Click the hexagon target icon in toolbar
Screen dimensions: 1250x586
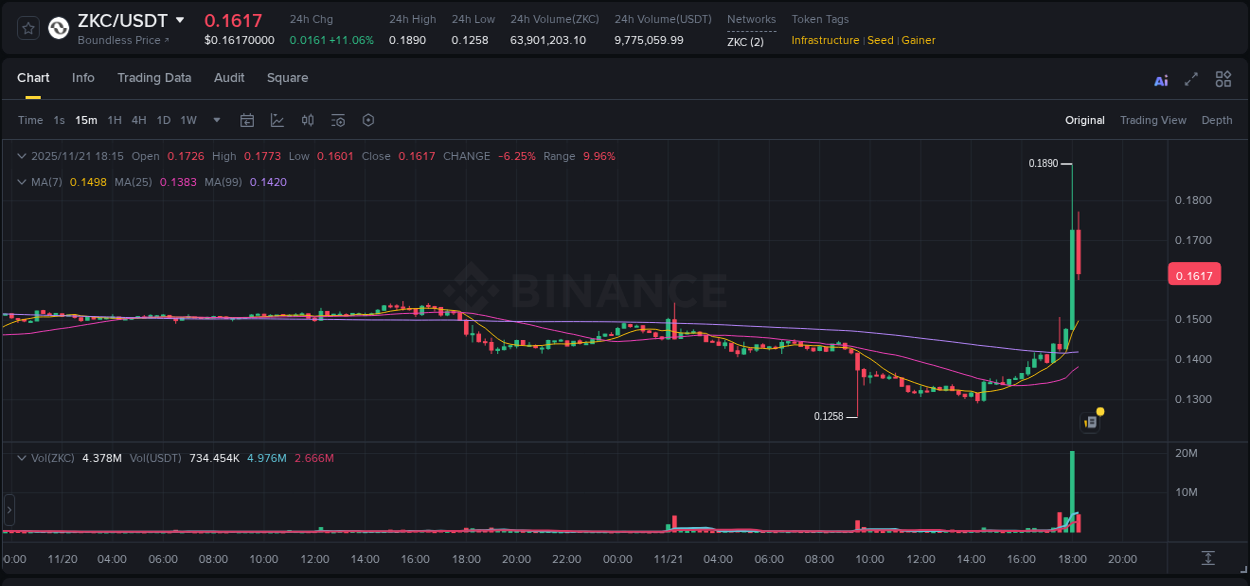pyautogui.click(x=368, y=120)
